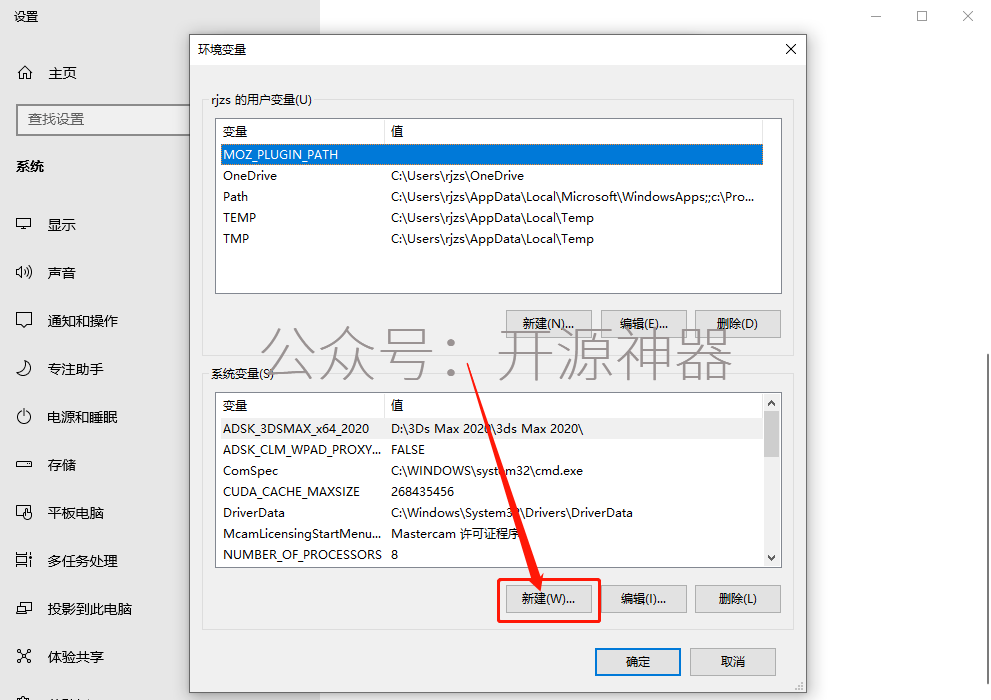Click Edit button for user variables

(x=643, y=324)
